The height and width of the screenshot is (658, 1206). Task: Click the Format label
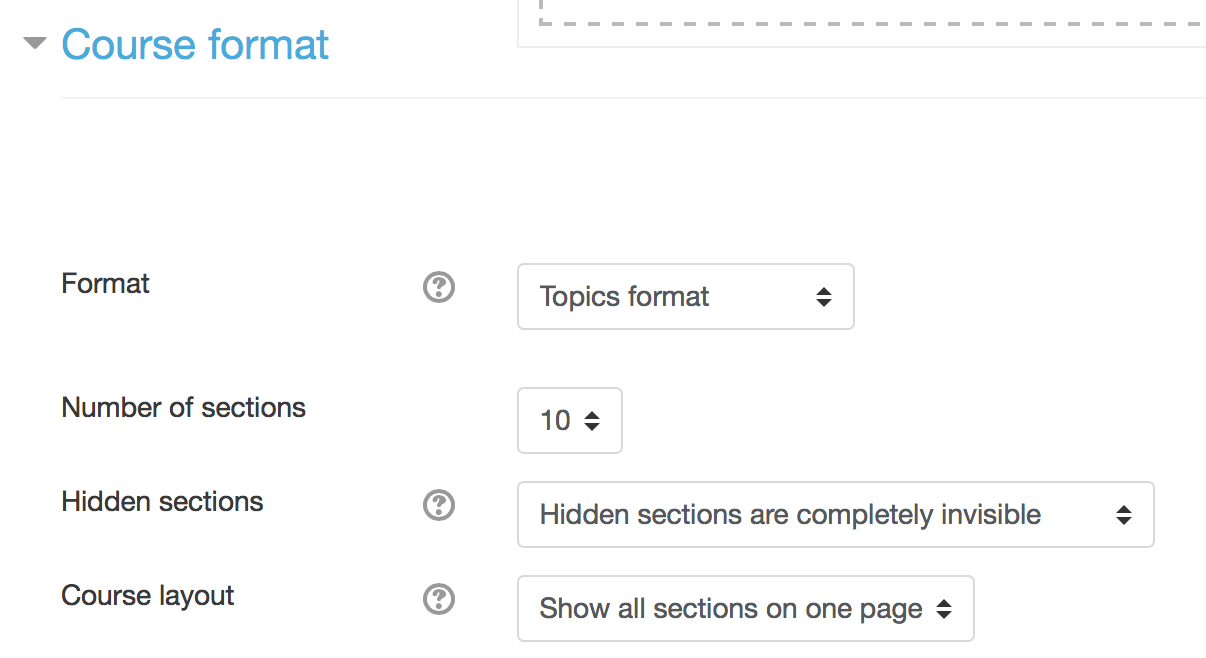[105, 284]
